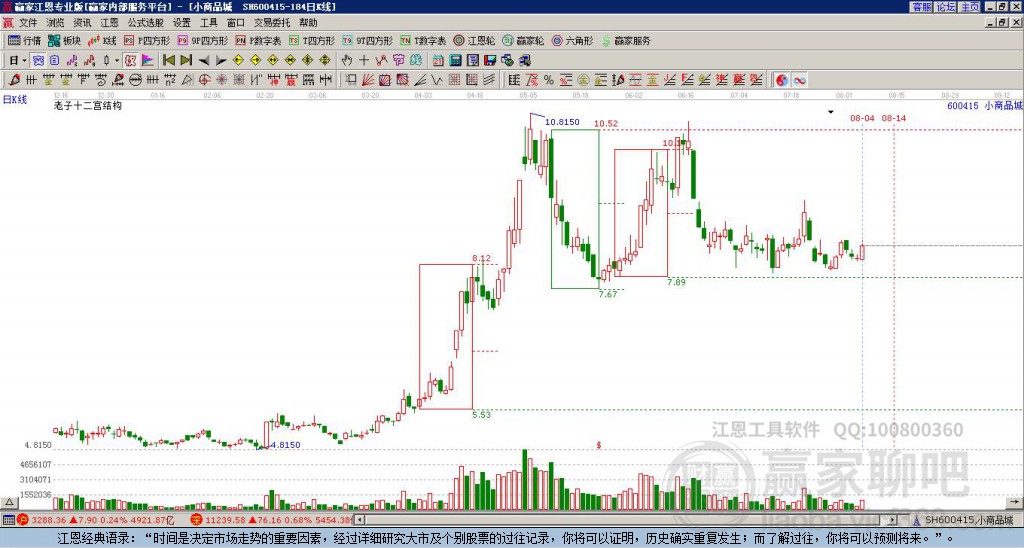Click the 08-14 date marker

click(x=894, y=118)
